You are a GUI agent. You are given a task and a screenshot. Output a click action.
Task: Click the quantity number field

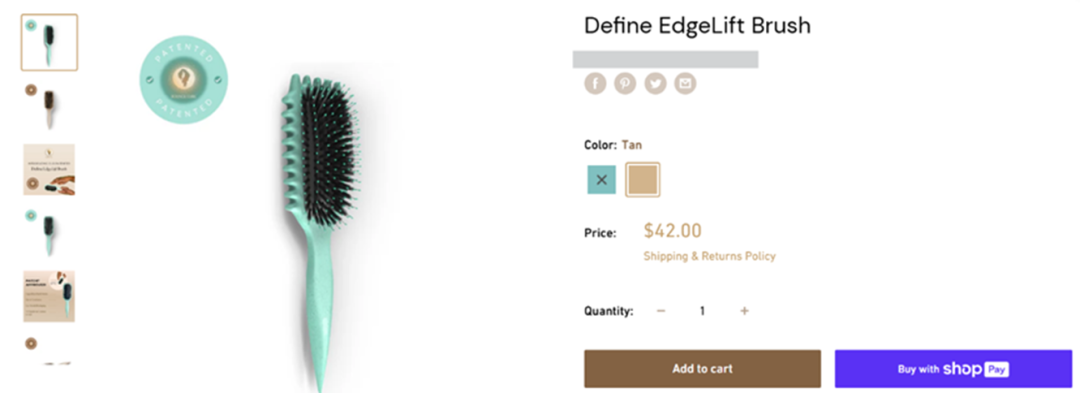click(703, 311)
